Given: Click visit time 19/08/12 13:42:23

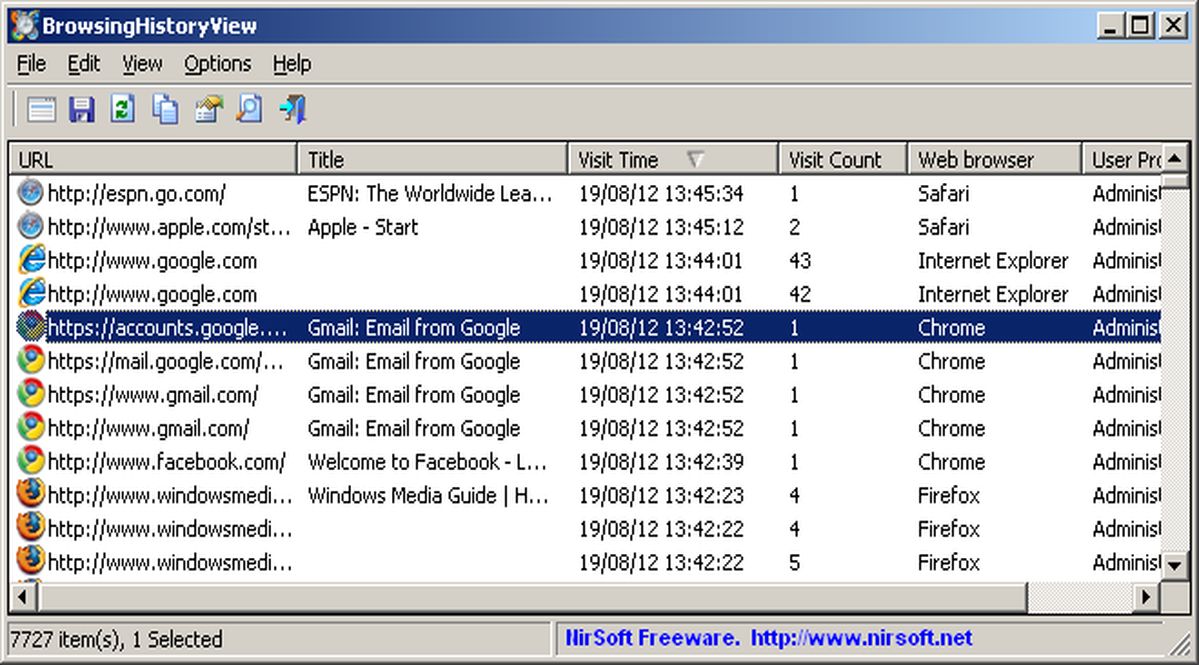Looking at the screenshot, I should [x=661, y=495].
